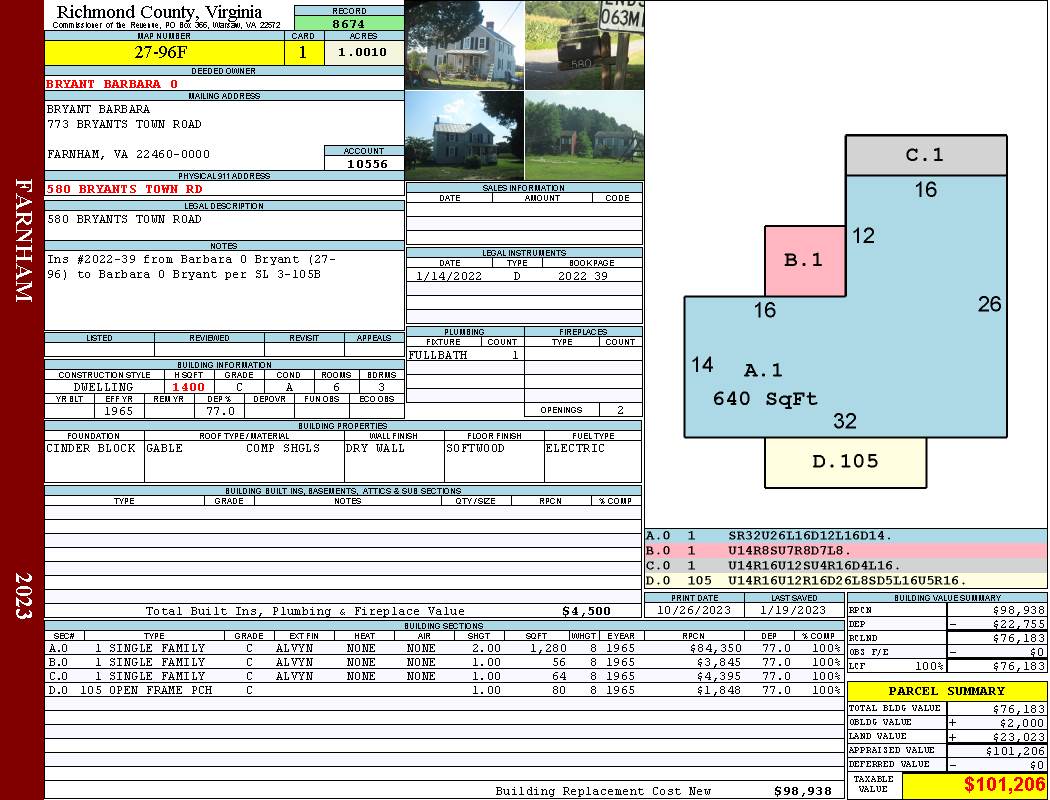Select building section row B.0 SINGLE FAMILY
This screenshot has height=800, width=1050.
click(x=443, y=662)
